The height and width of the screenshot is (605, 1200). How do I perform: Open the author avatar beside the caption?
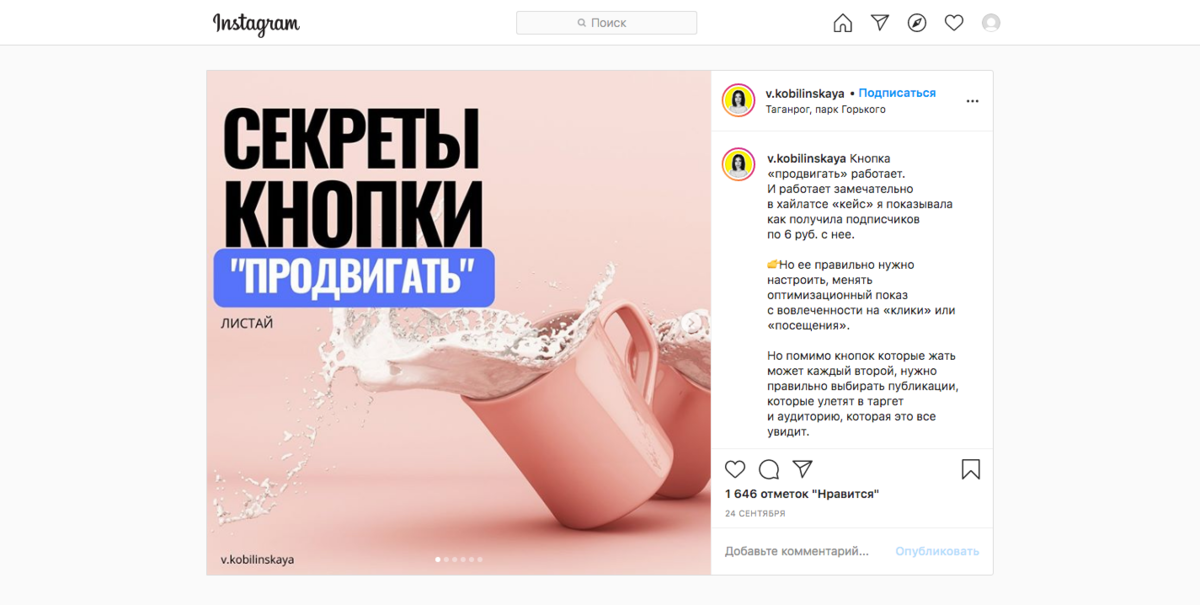739,164
